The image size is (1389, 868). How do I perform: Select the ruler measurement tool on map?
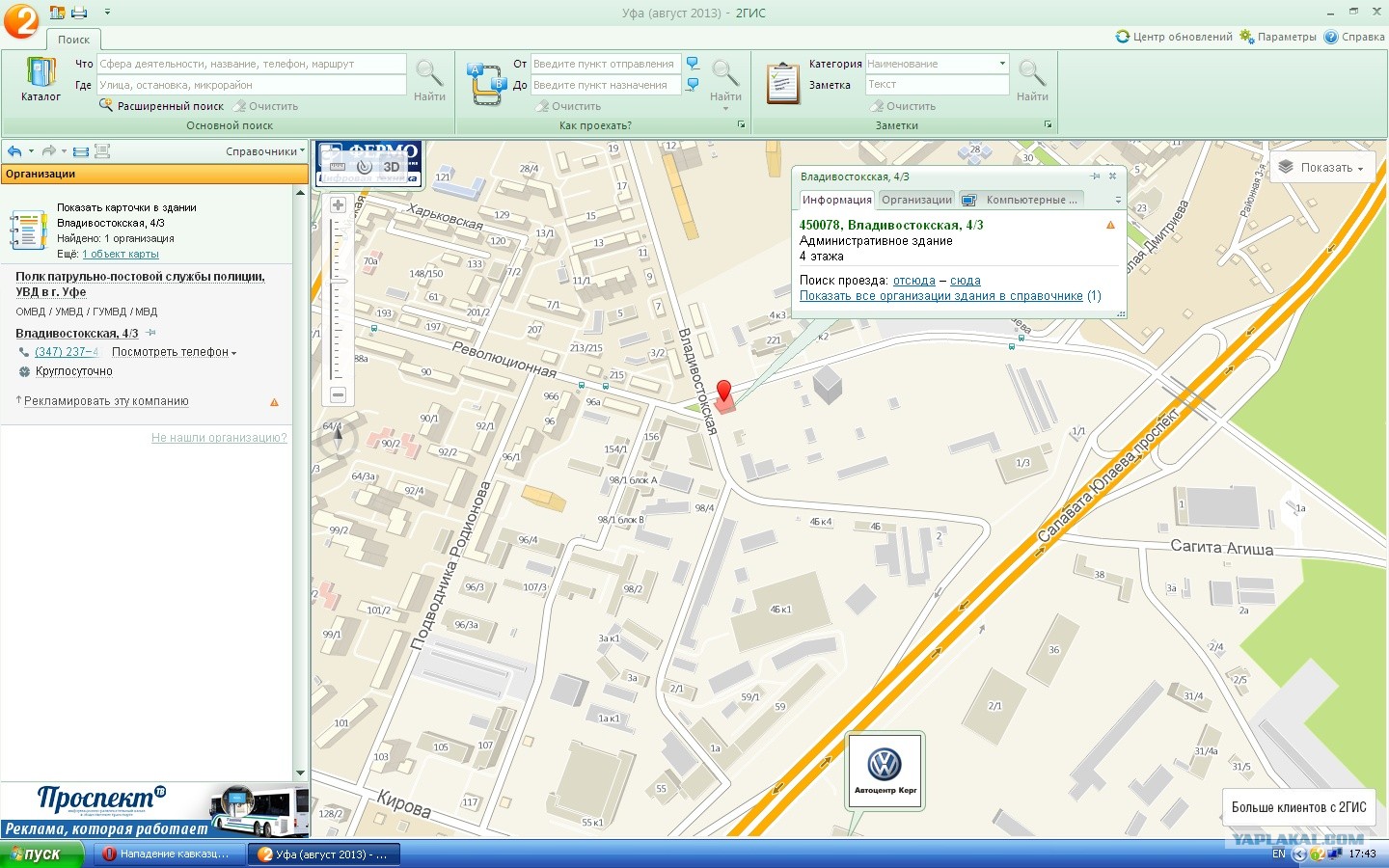point(338,167)
